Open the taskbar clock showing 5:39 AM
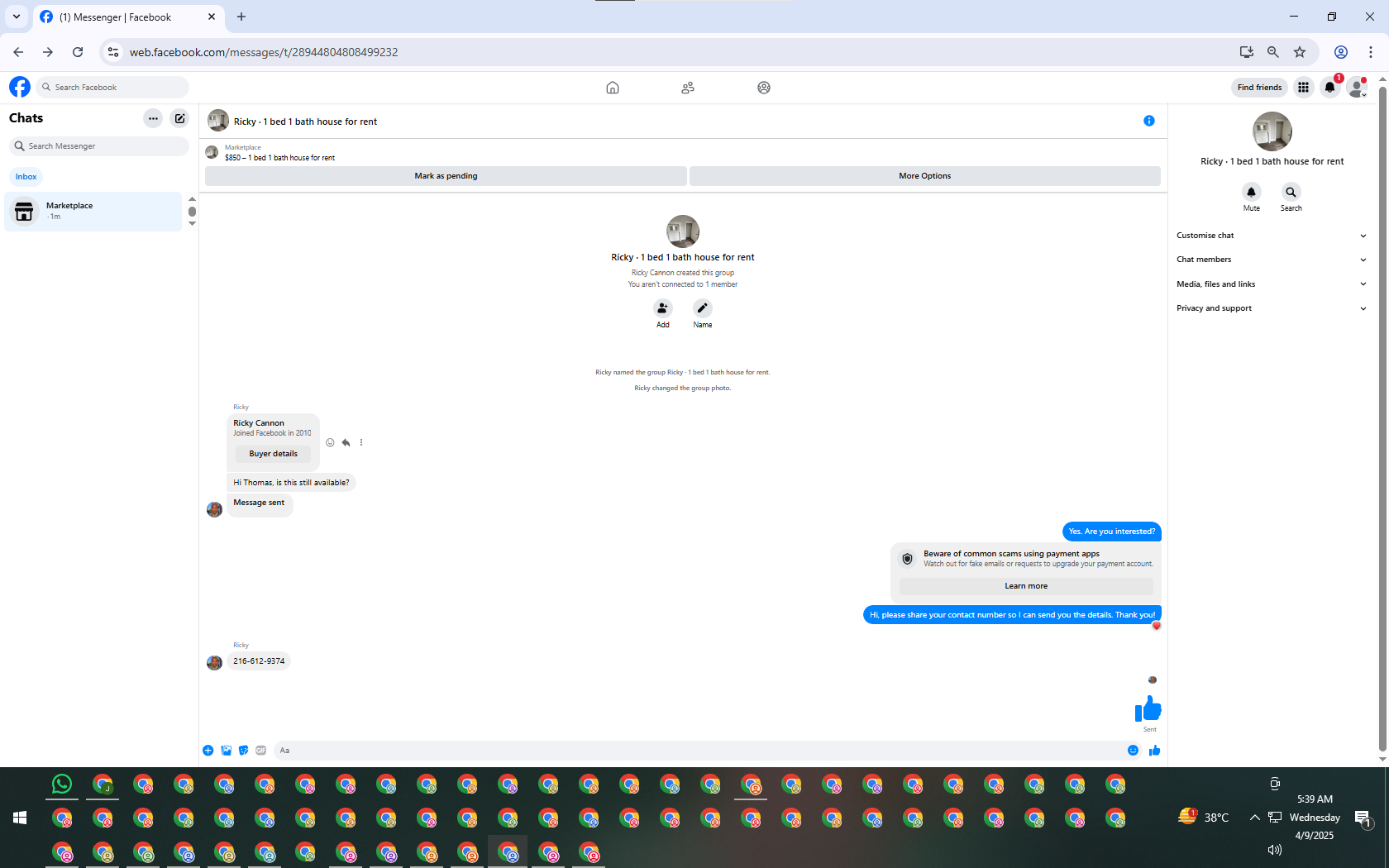The image size is (1389, 868). pyautogui.click(x=1315, y=799)
